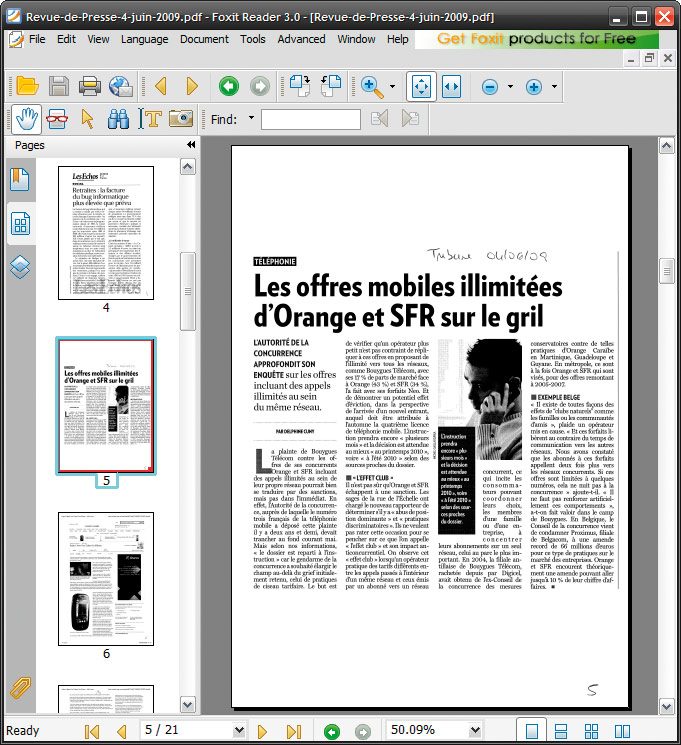The image size is (681, 745).
Task: Open a file with the folder icon
Action: pyautogui.click(x=27, y=86)
